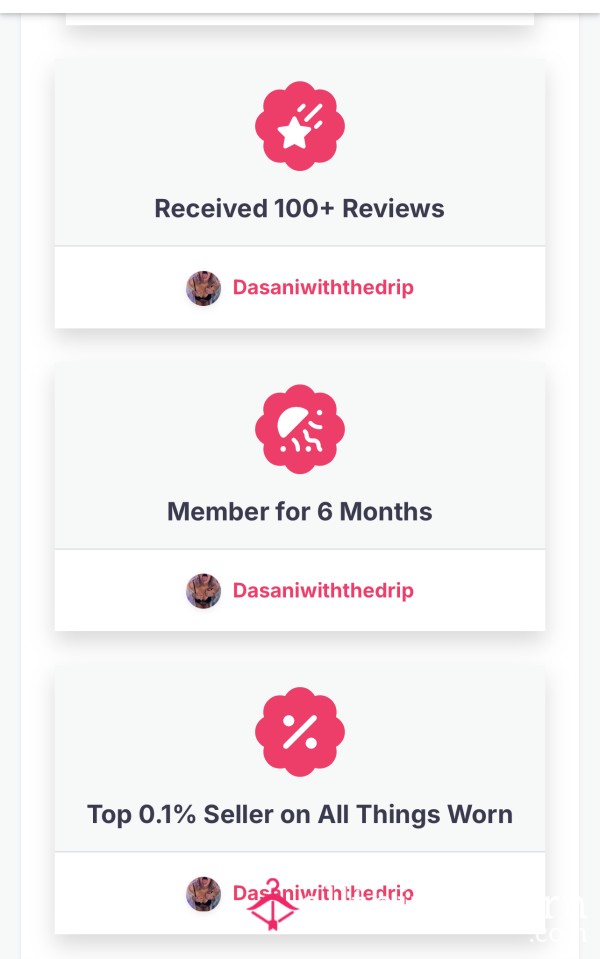
Task: Open avatar under Top 0.1% Seller
Action: [204, 894]
